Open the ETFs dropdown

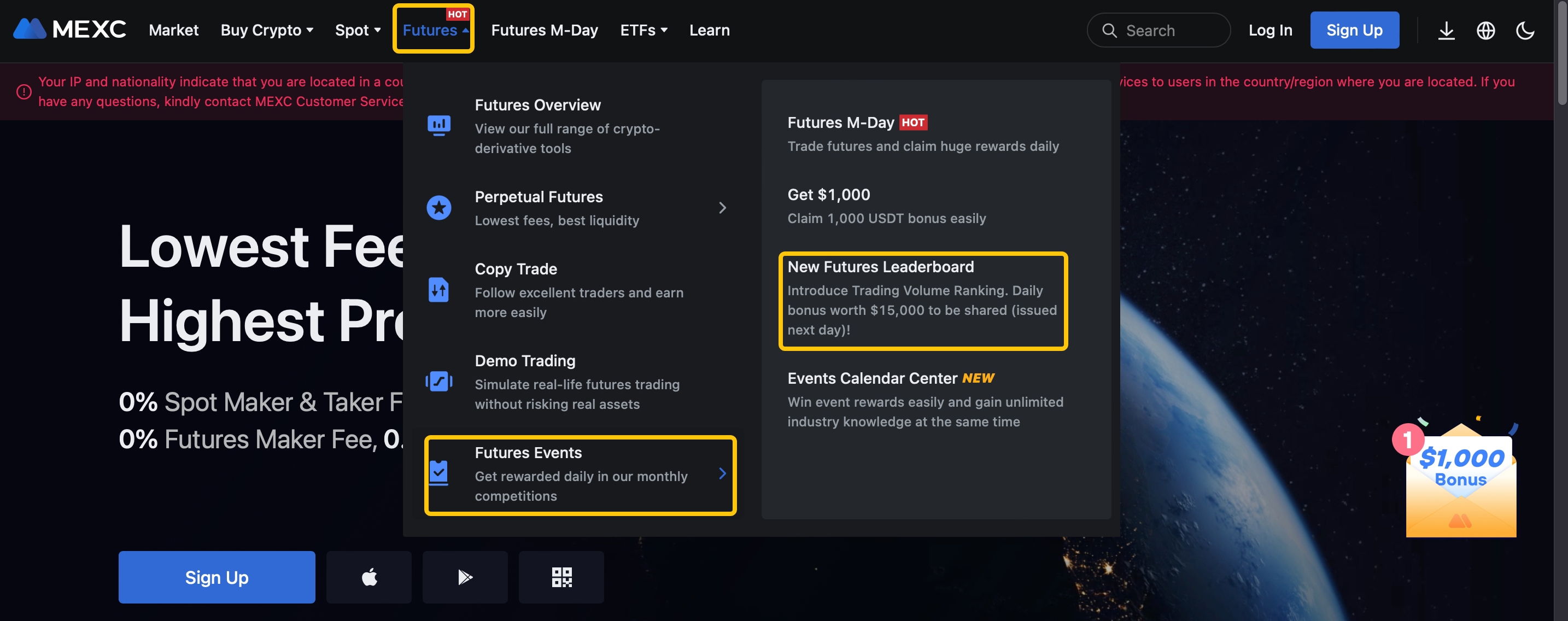(x=643, y=30)
